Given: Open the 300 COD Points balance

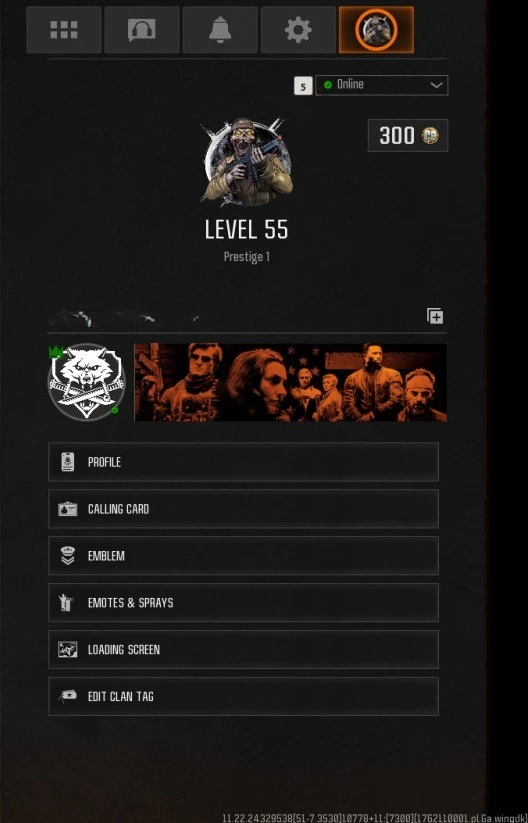Looking at the screenshot, I should [408, 135].
